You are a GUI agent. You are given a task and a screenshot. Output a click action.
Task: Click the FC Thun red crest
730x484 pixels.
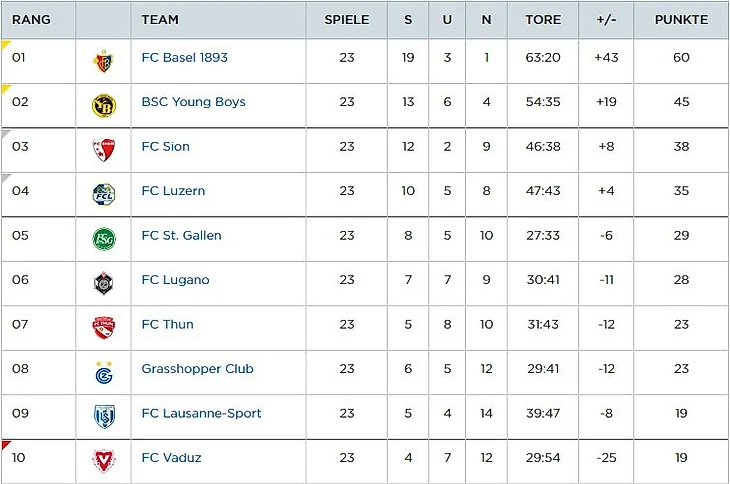pyautogui.click(x=103, y=325)
